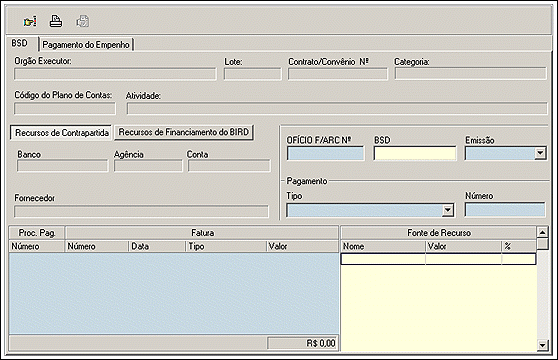Focus the yellow BSD input field
The width and height of the screenshot is (558, 360).
coord(415,154)
